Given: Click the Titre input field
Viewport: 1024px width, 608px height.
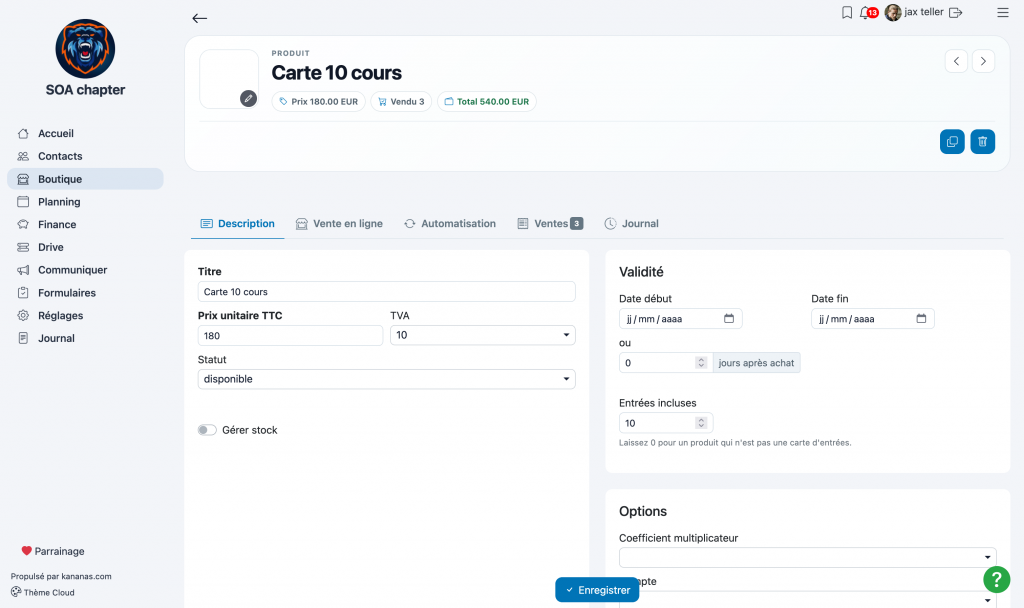Looking at the screenshot, I should point(387,291).
